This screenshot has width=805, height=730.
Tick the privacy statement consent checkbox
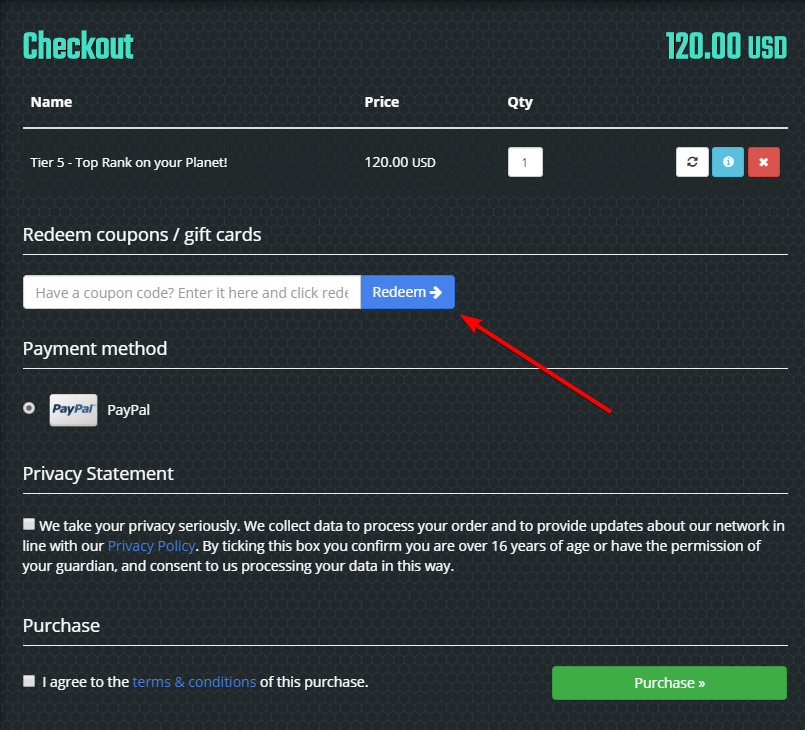(x=29, y=524)
